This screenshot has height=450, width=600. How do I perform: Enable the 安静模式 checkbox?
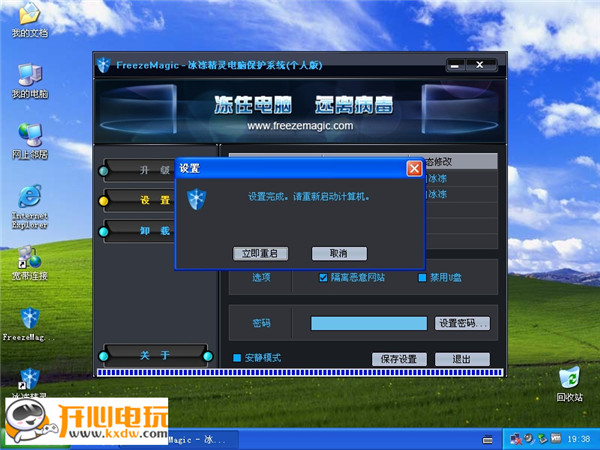237,357
